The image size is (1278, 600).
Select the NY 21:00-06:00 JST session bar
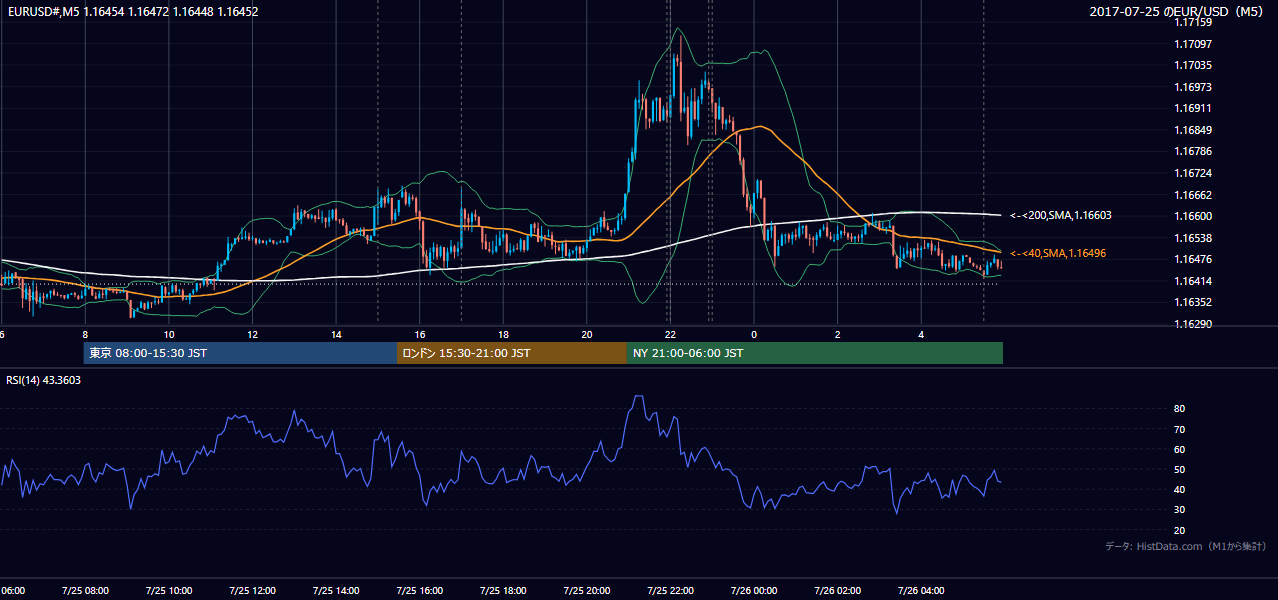tap(815, 353)
